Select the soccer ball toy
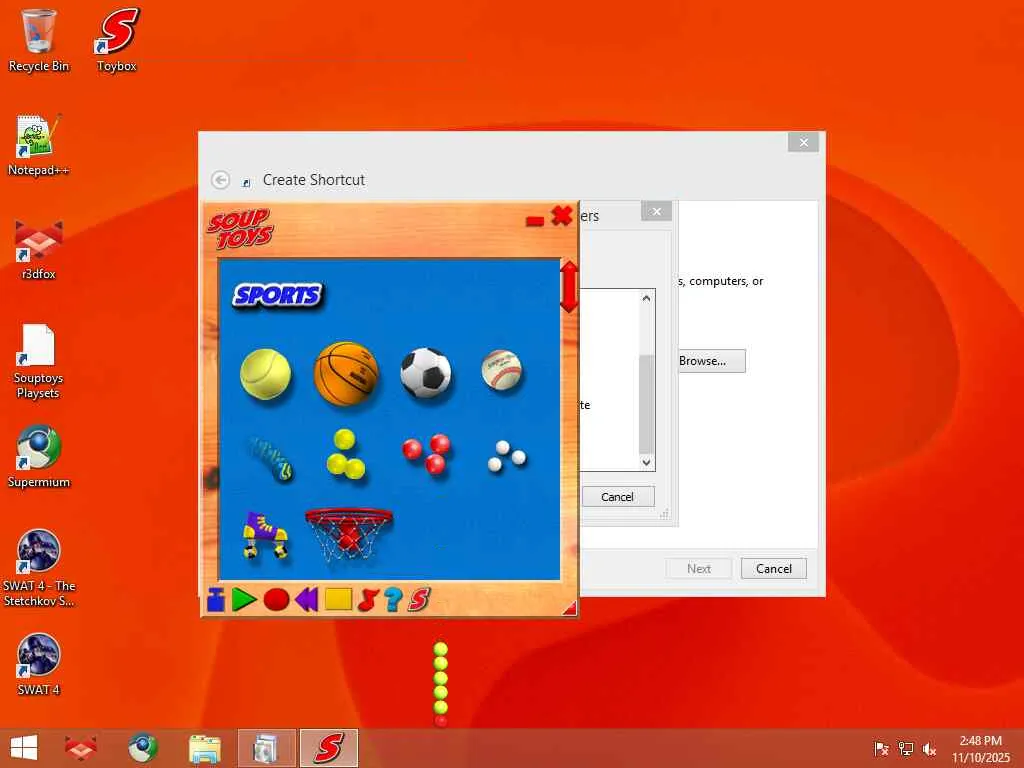This screenshot has width=1024, height=768. click(426, 372)
